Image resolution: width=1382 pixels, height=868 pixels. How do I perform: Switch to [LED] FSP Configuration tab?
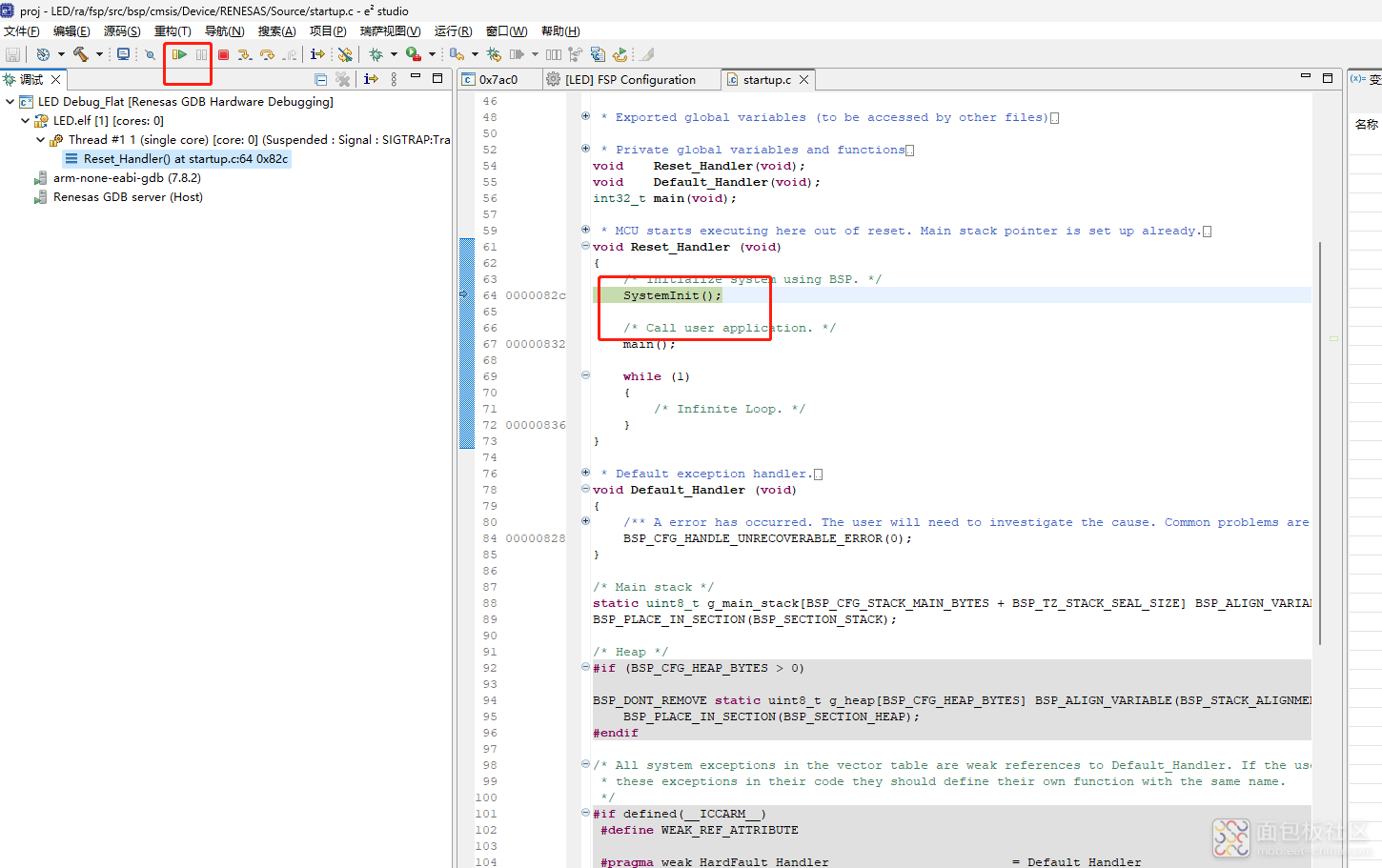click(630, 80)
